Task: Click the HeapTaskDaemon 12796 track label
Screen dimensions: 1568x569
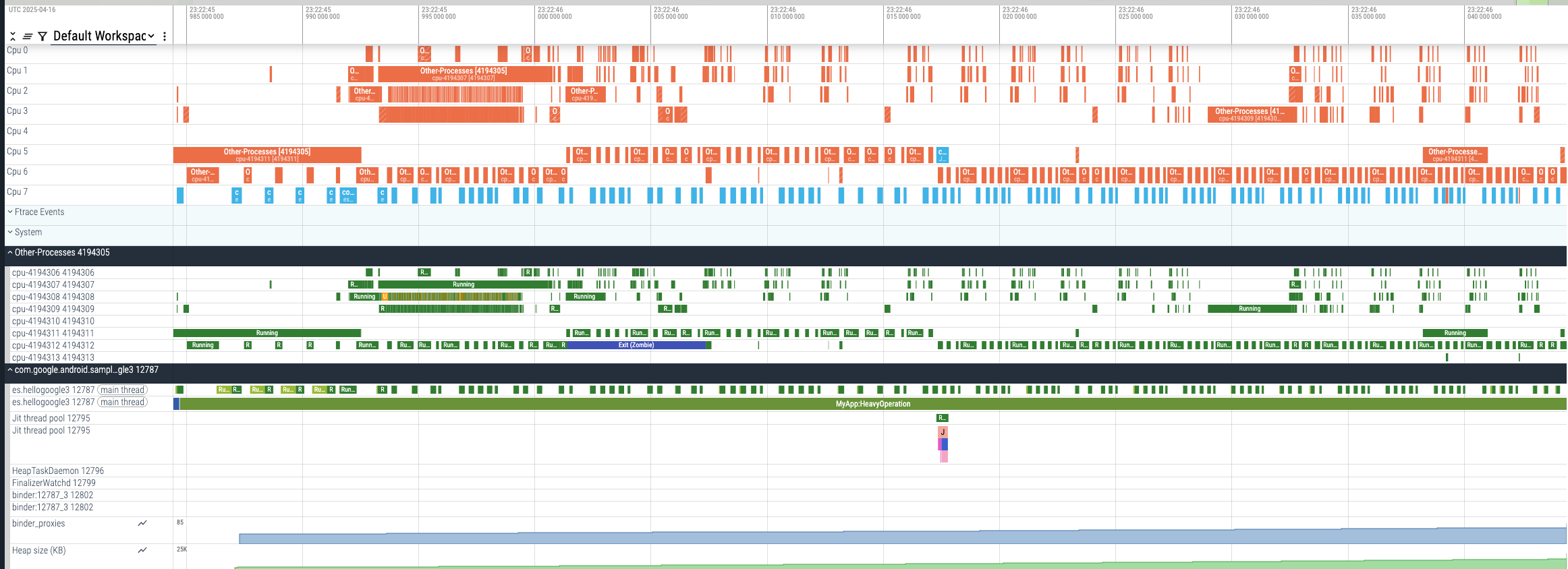Action: (x=58, y=471)
